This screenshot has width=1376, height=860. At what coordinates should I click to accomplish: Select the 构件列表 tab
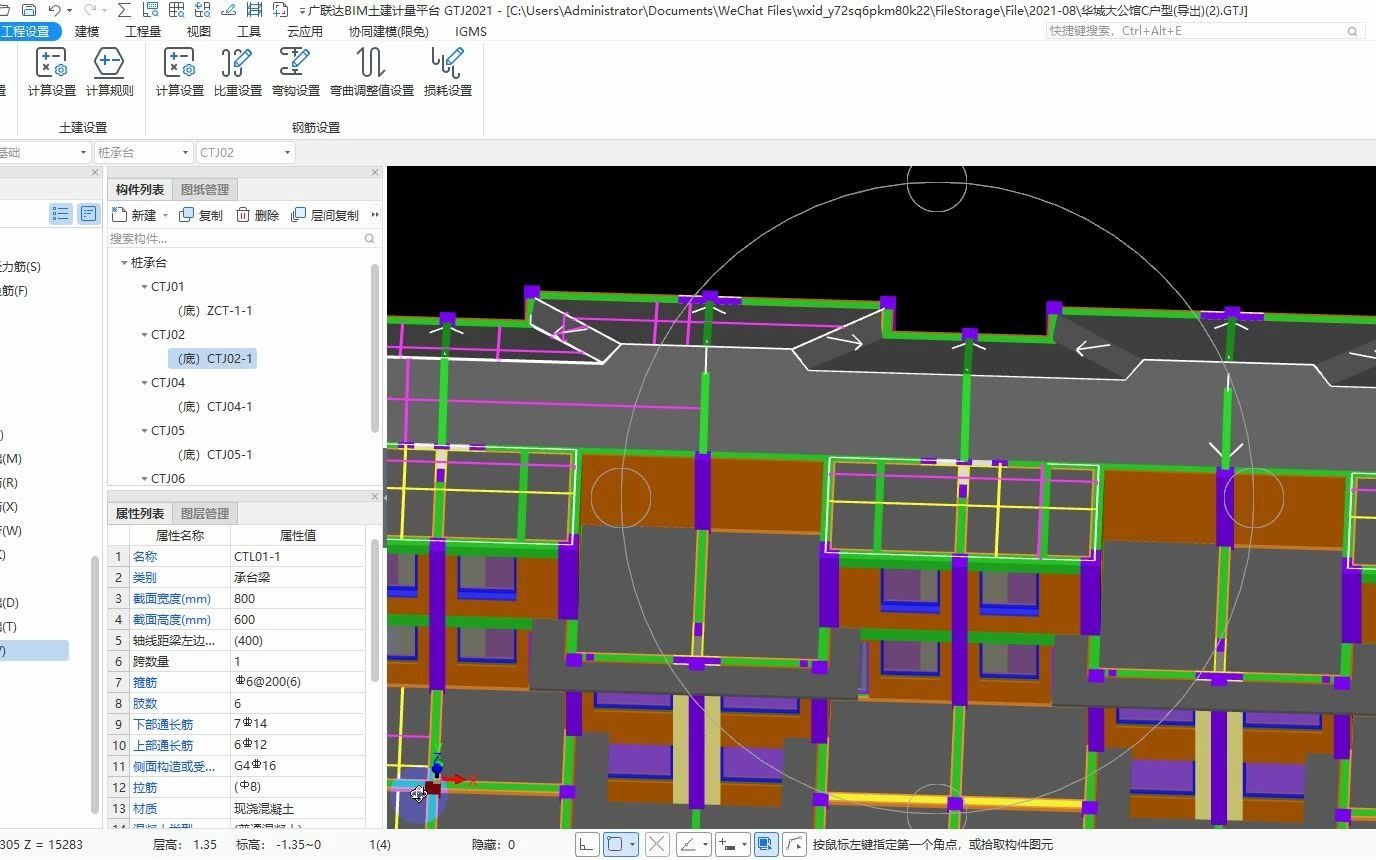(140, 190)
